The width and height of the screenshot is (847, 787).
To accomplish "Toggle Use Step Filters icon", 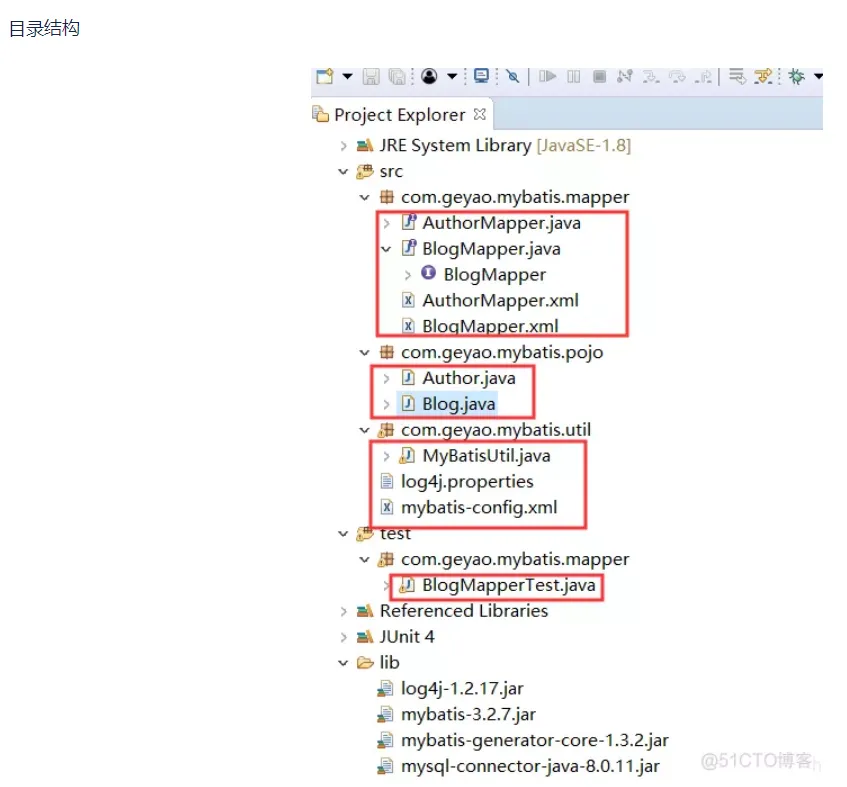I will tap(763, 77).
